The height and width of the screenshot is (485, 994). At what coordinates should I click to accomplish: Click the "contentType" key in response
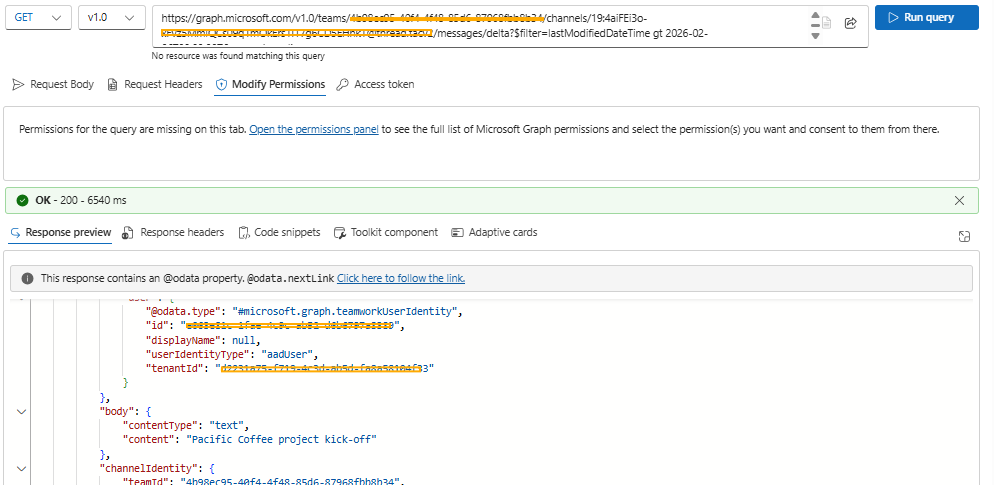pyautogui.click(x=160, y=425)
